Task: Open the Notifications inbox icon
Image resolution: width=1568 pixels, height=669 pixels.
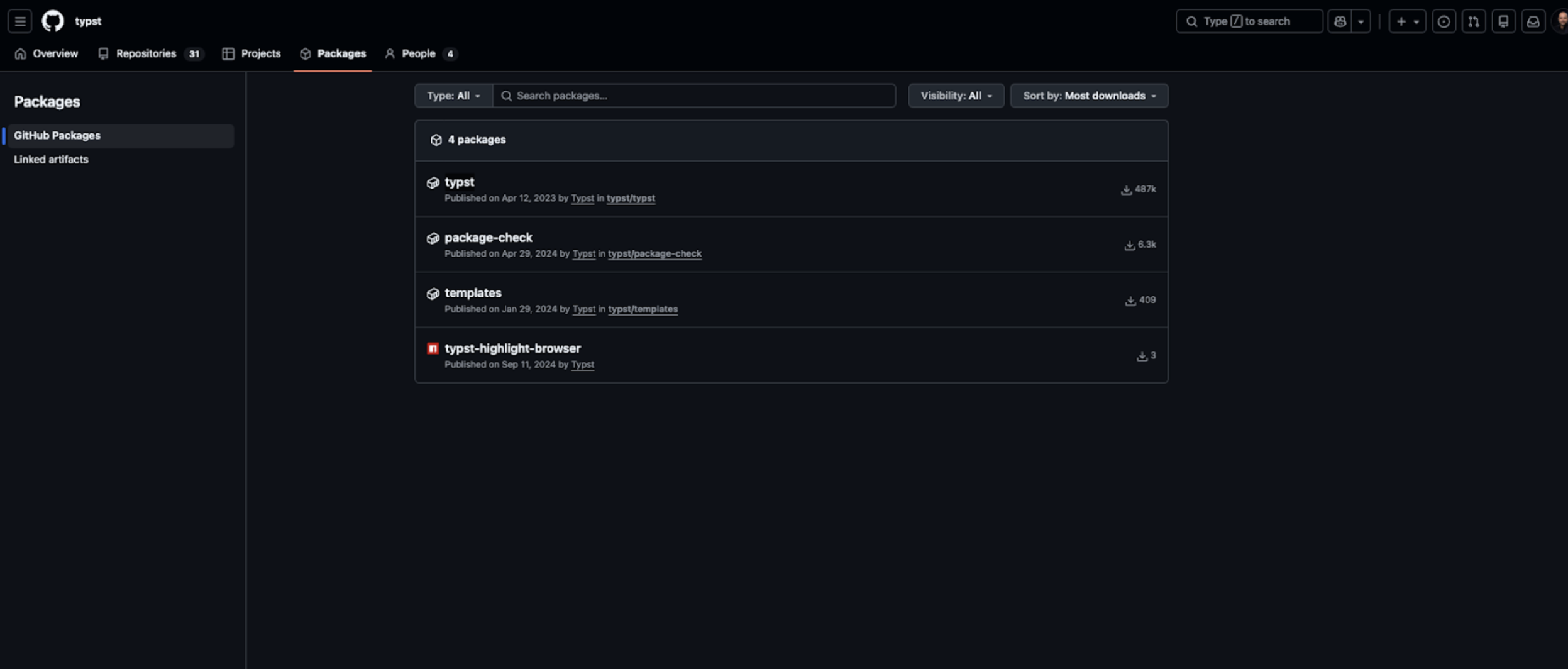Action: (x=1533, y=21)
